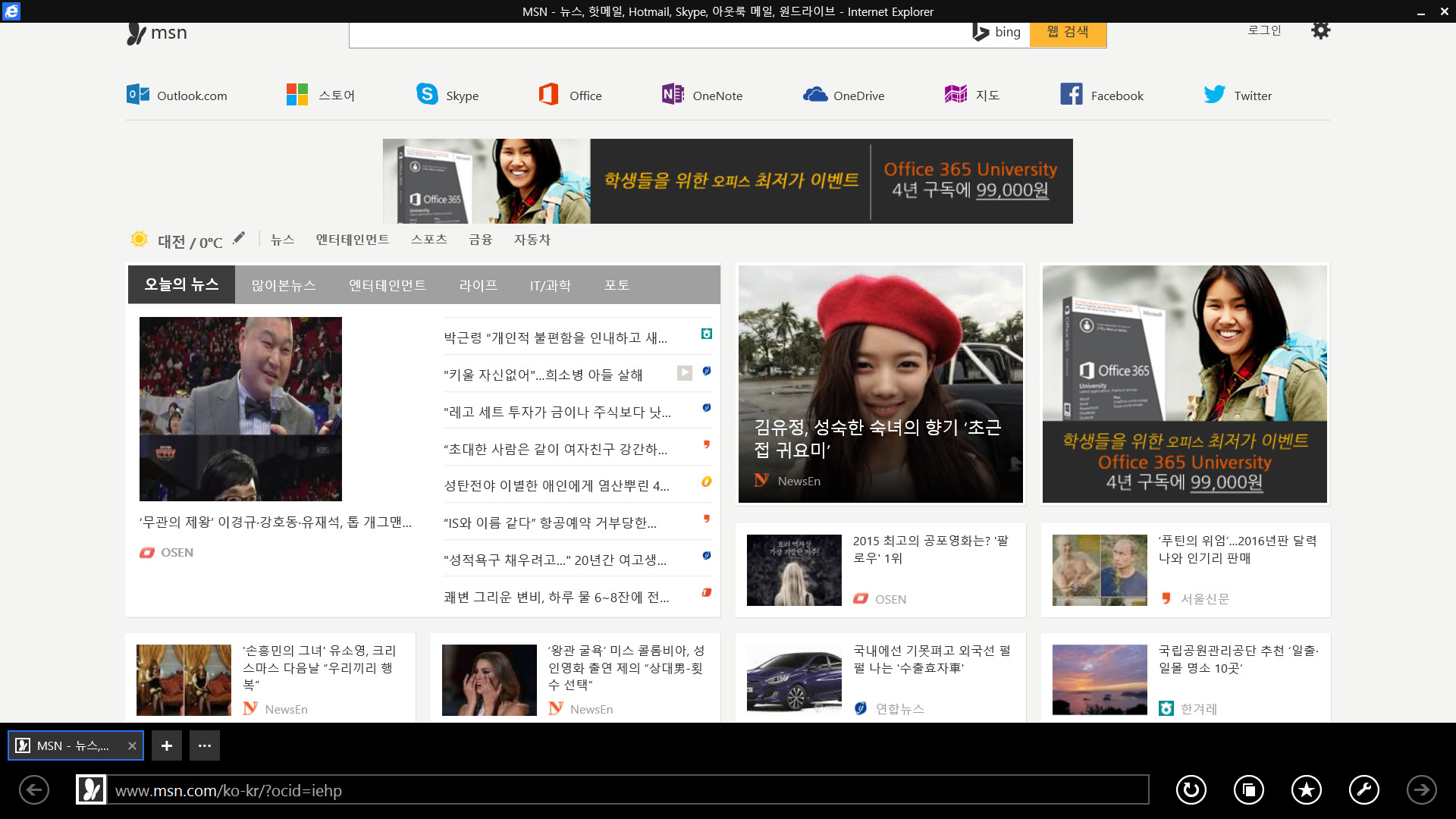
Task: Open the 손흥민의 그녀 유소영 article
Action: 270,679
